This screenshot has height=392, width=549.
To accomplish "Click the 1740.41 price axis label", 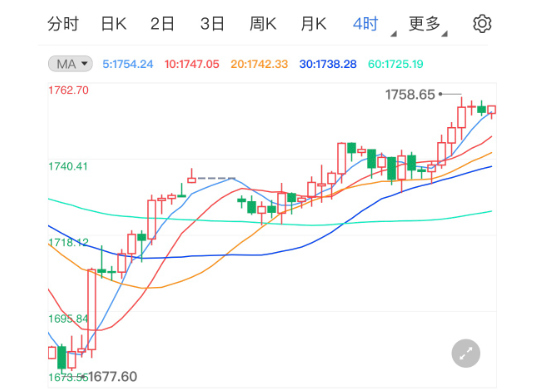I will pos(68,166).
